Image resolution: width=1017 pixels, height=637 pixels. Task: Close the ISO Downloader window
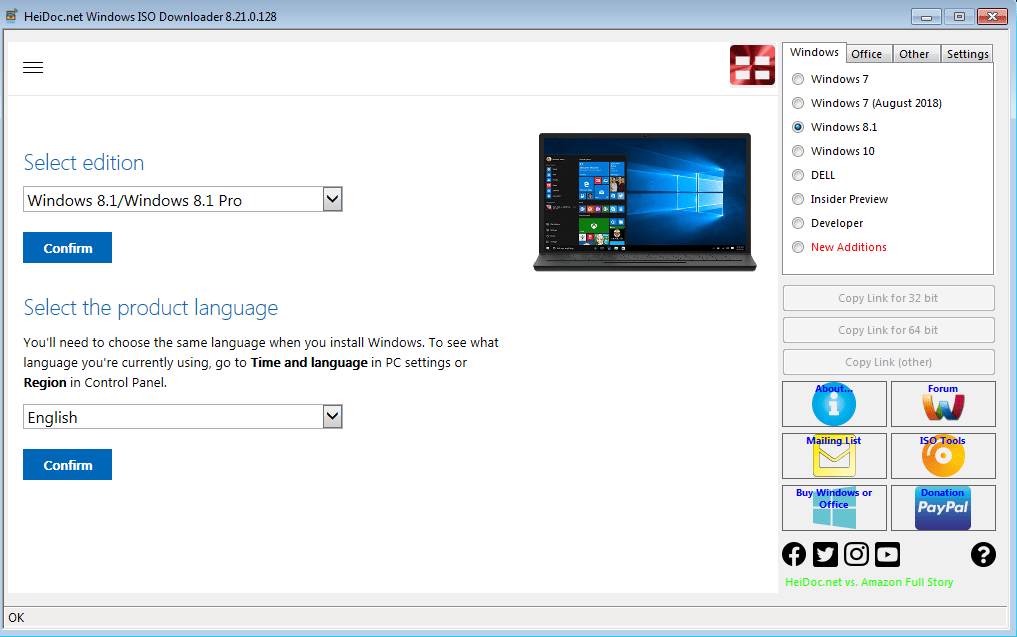(x=992, y=16)
